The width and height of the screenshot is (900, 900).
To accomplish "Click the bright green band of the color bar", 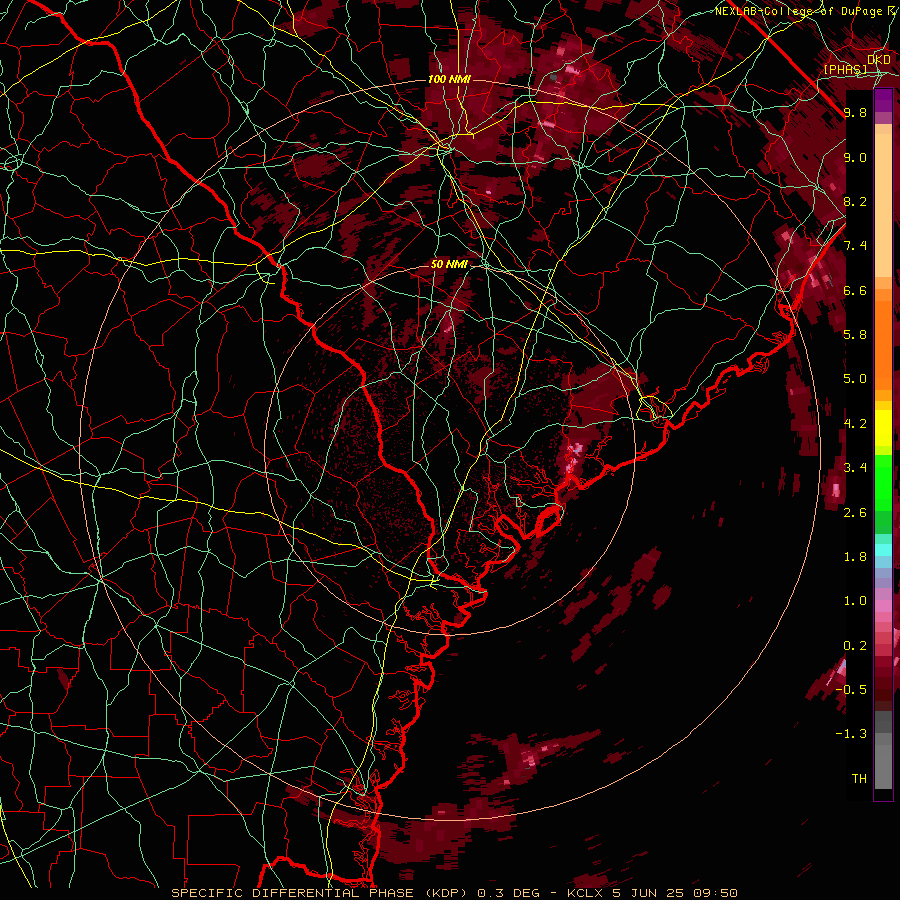I will 884,482.
